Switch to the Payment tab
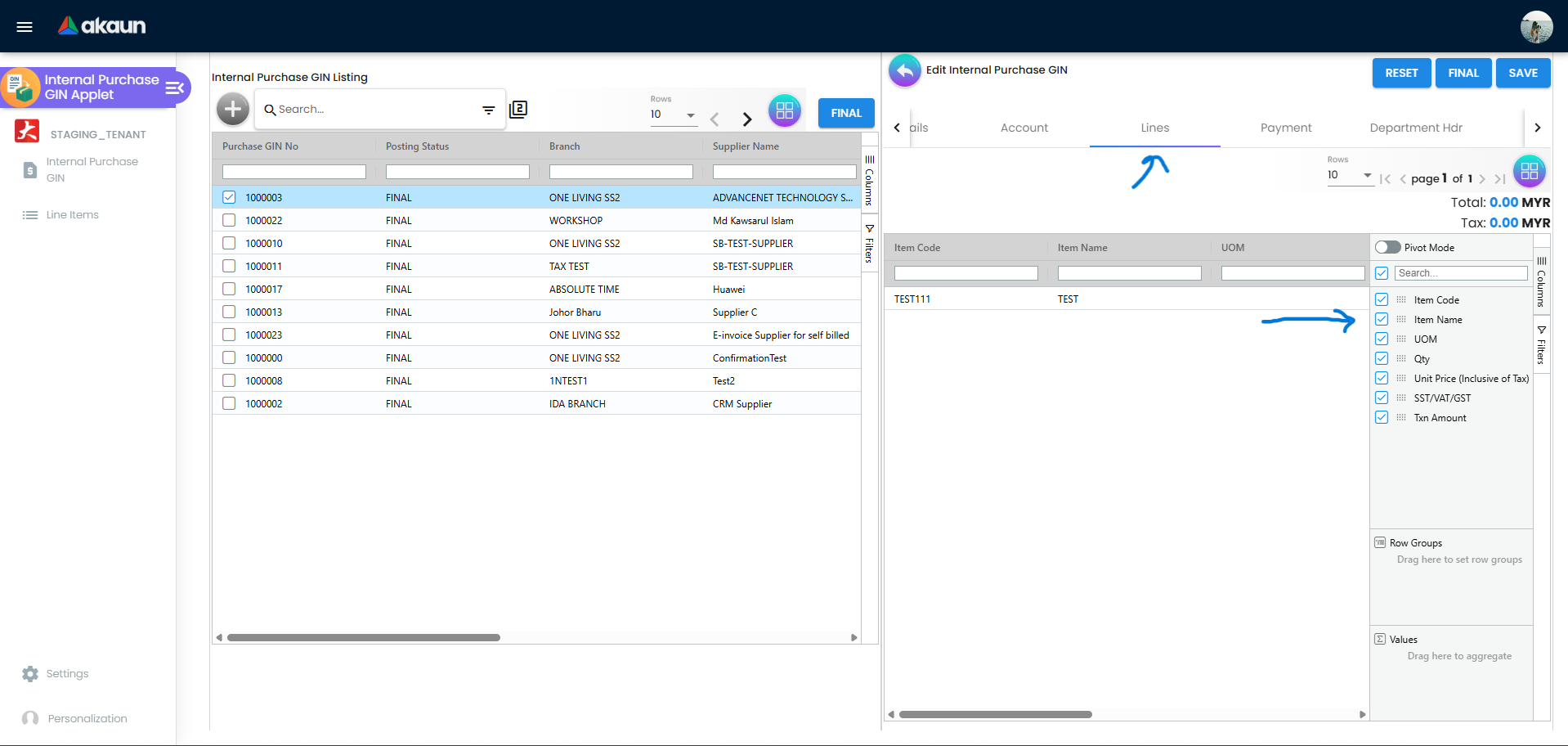 [1285, 128]
